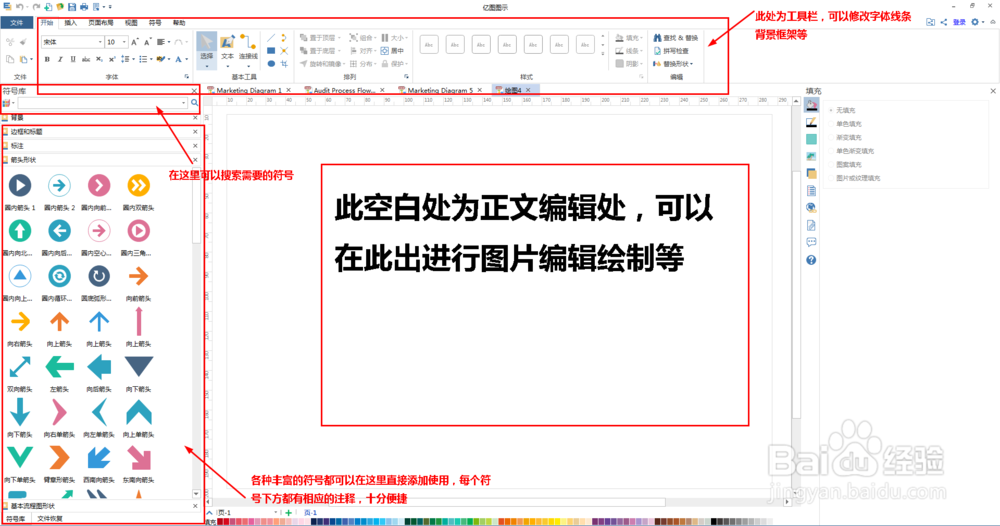Pick the line drawing tool
Screen dimensions: 1000x526
(x=271, y=38)
